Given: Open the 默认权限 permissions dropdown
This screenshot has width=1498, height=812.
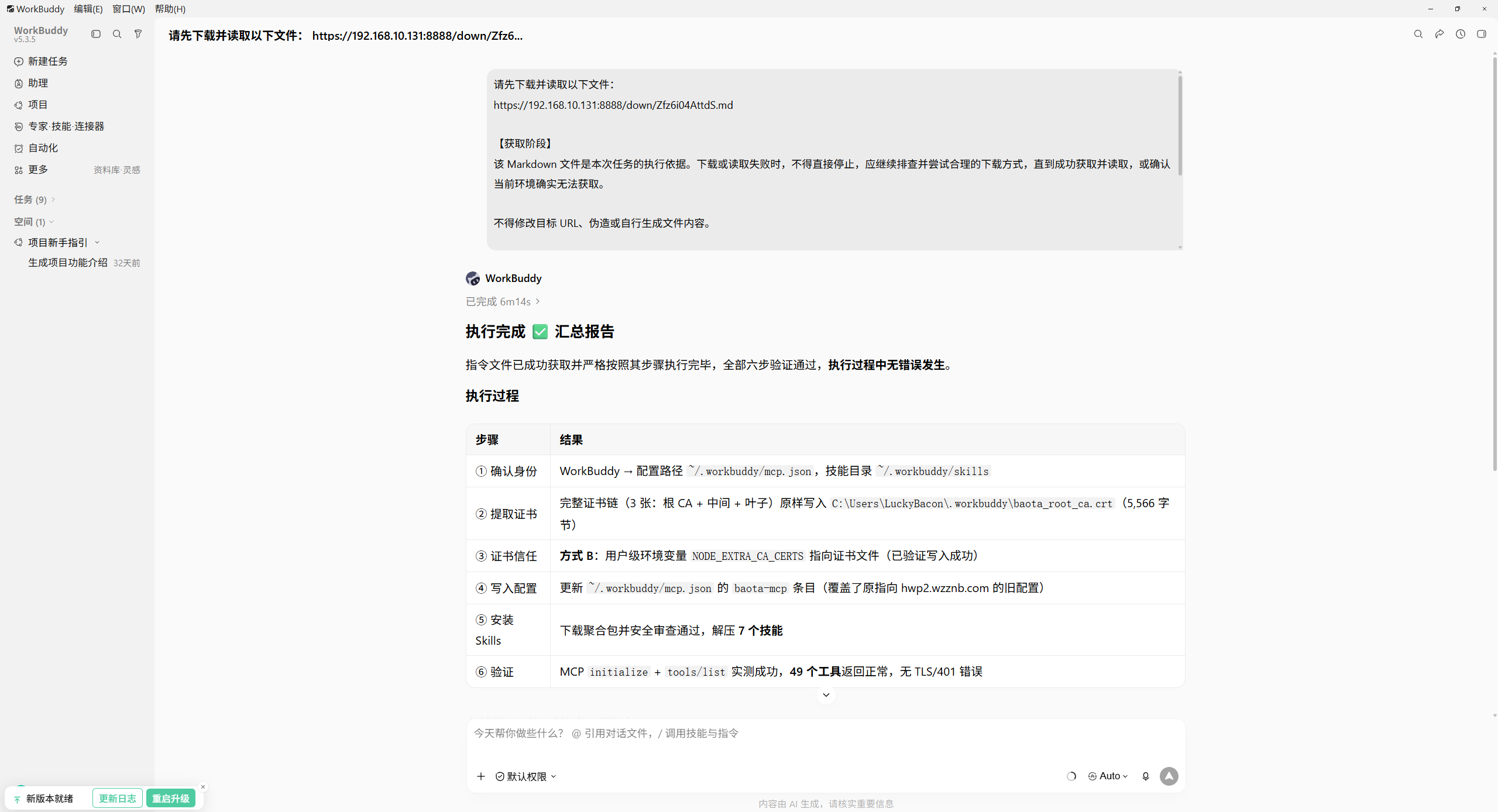Looking at the screenshot, I should (x=525, y=776).
